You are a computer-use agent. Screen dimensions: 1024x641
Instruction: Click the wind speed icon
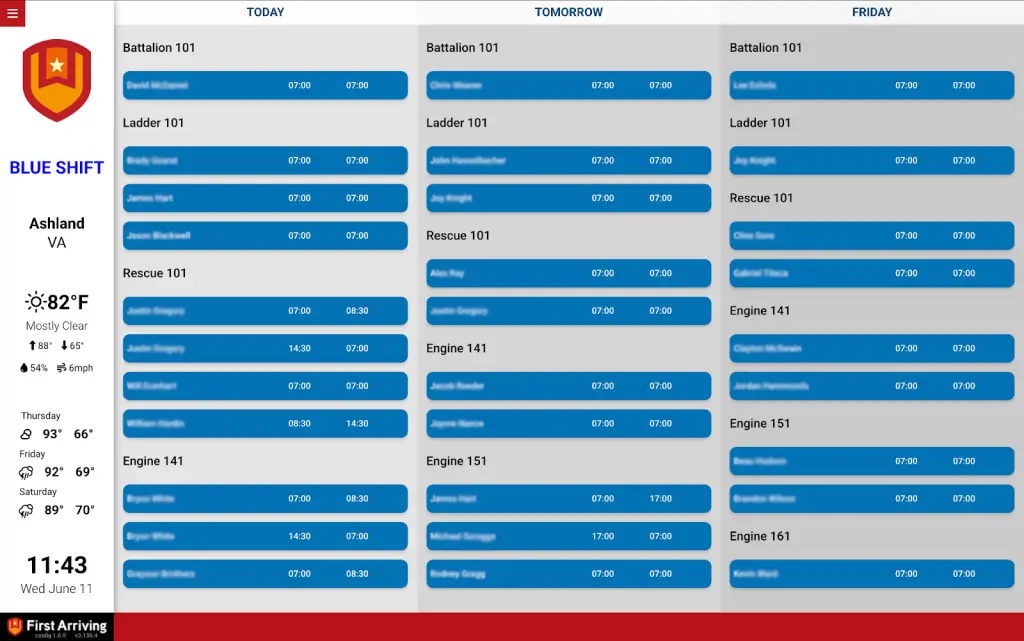[x=62, y=368]
